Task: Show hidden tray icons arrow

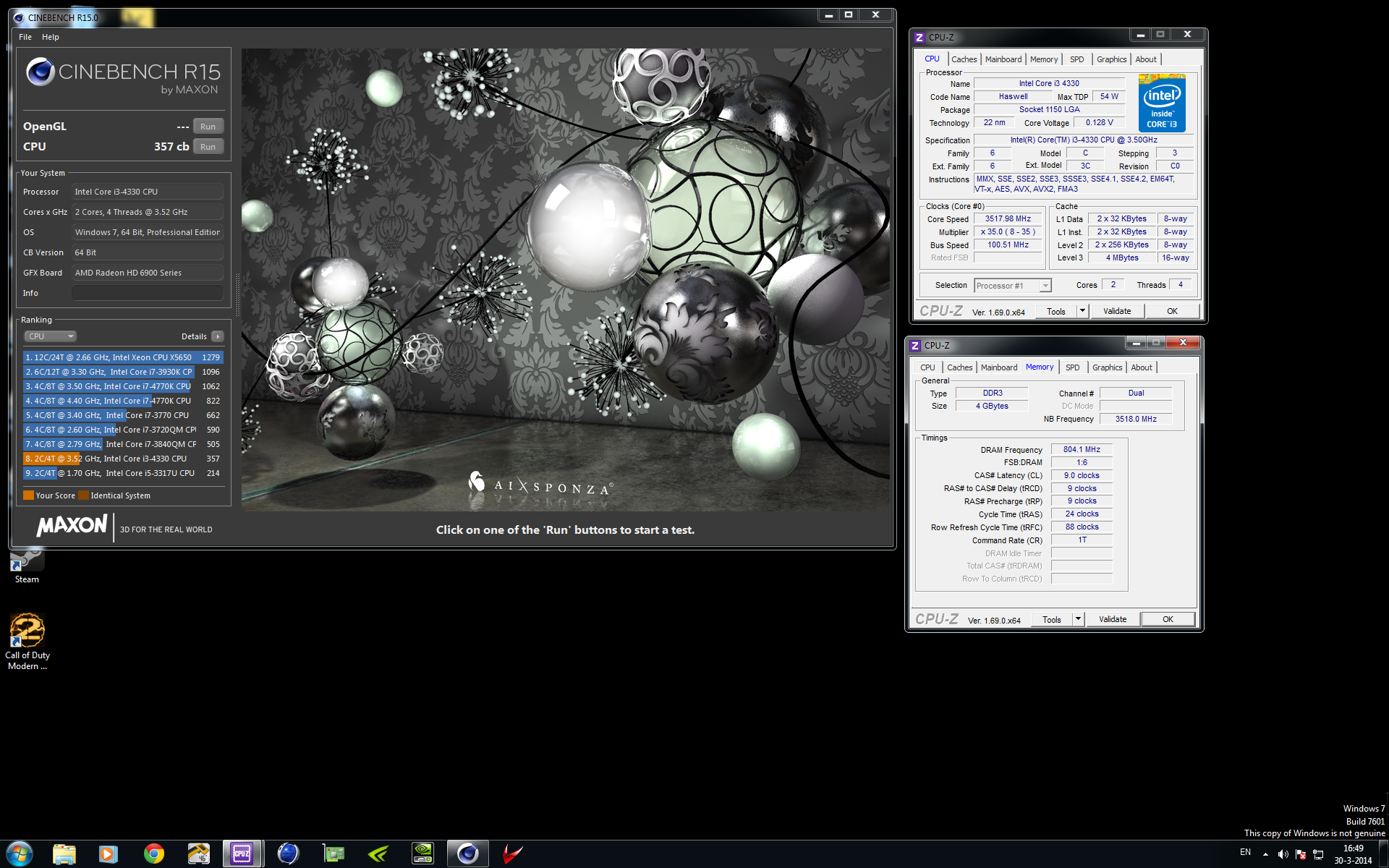Action: pyautogui.click(x=1265, y=854)
